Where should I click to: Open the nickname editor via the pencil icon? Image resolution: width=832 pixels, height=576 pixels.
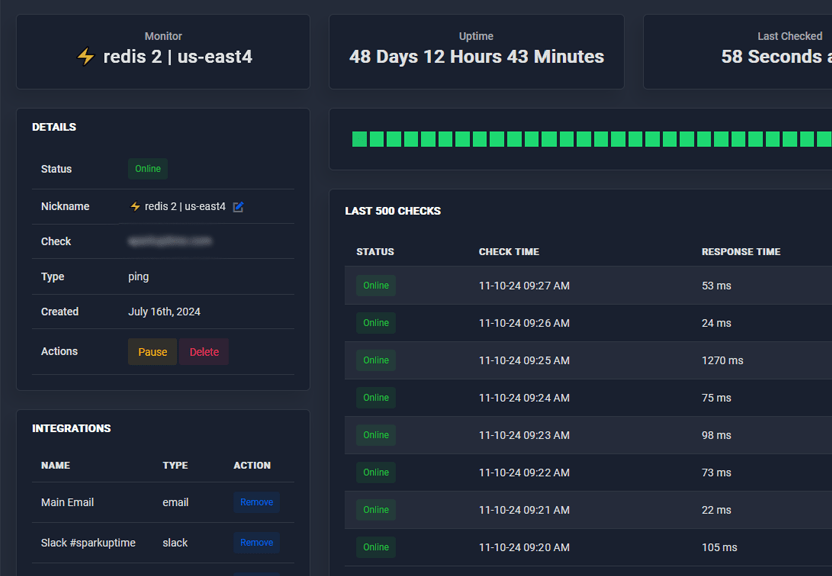pos(238,207)
